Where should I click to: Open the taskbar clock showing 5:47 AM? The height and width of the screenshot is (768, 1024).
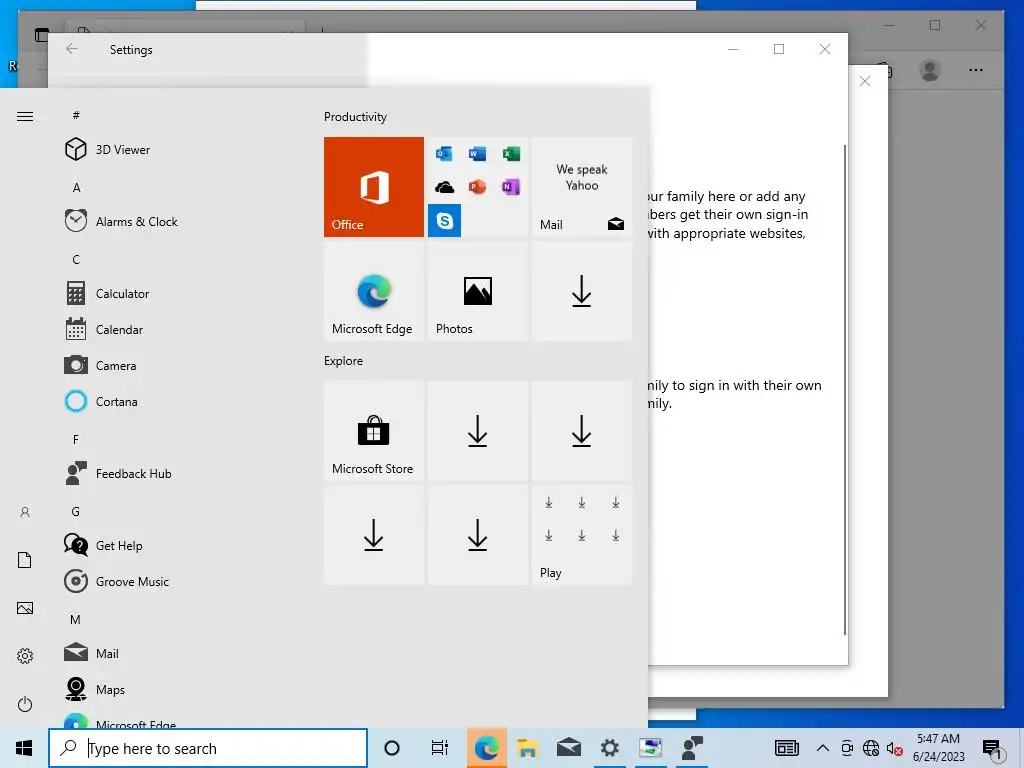938,748
